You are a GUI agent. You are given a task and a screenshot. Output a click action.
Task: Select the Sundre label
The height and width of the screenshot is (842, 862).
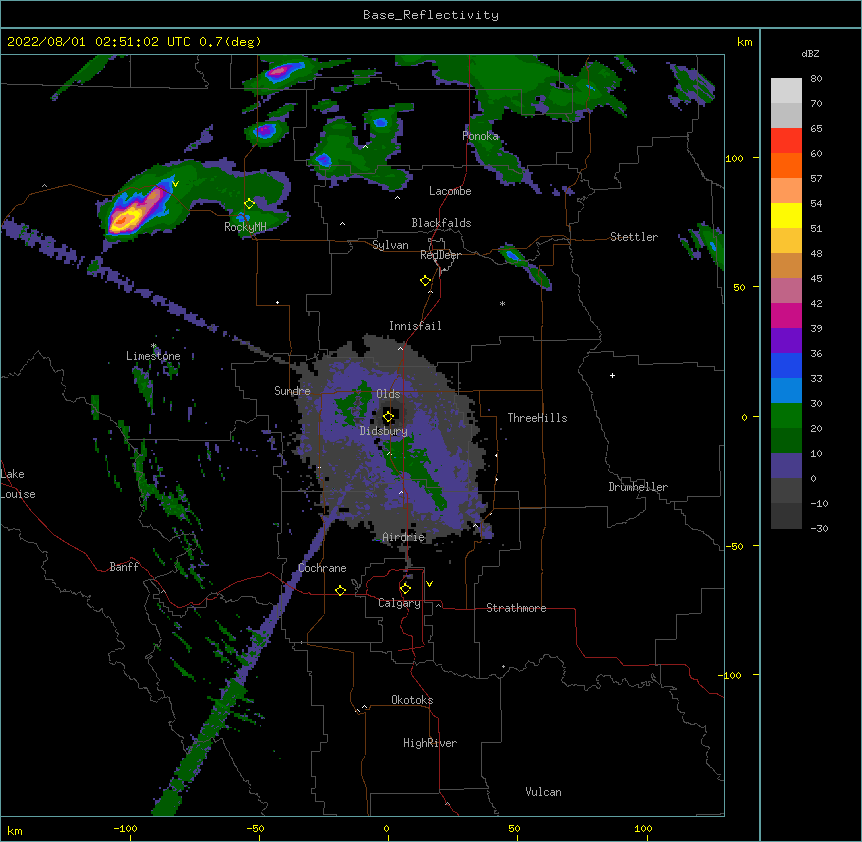point(292,391)
